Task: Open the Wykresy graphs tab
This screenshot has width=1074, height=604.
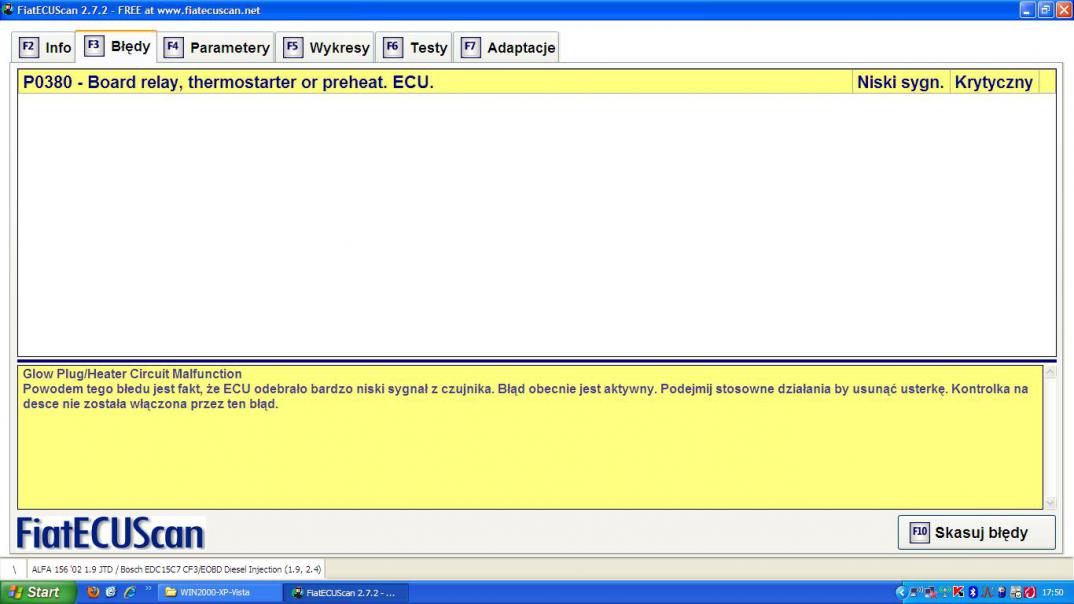Action: point(326,47)
